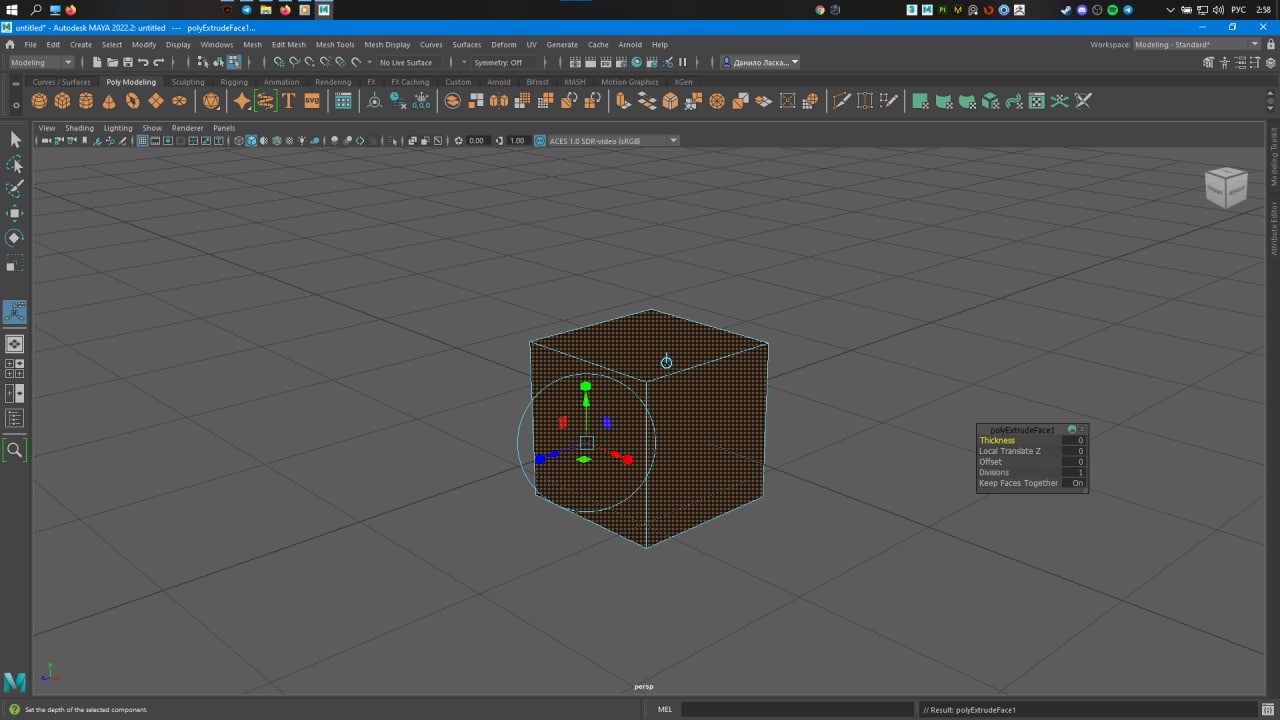The image size is (1280, 720).
Task: Open the UV Editor from the shelf
Action: point(1037,101)
